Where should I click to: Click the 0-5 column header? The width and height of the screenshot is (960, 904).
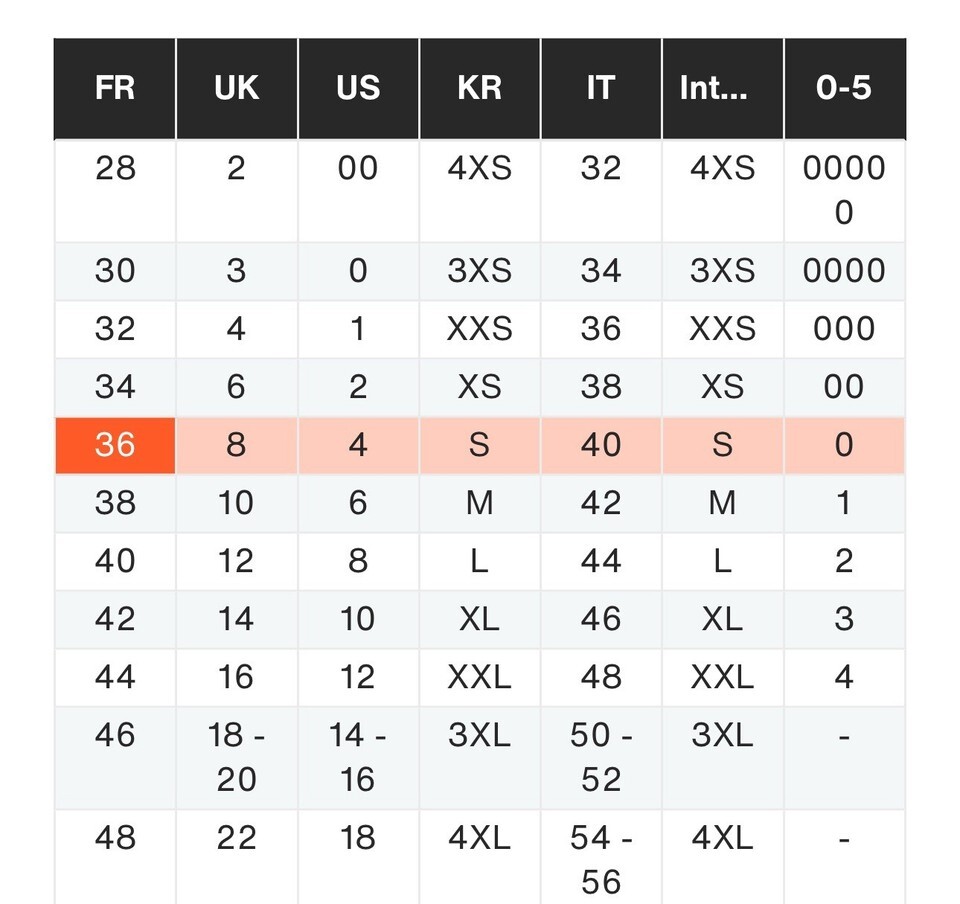(844, 88)
